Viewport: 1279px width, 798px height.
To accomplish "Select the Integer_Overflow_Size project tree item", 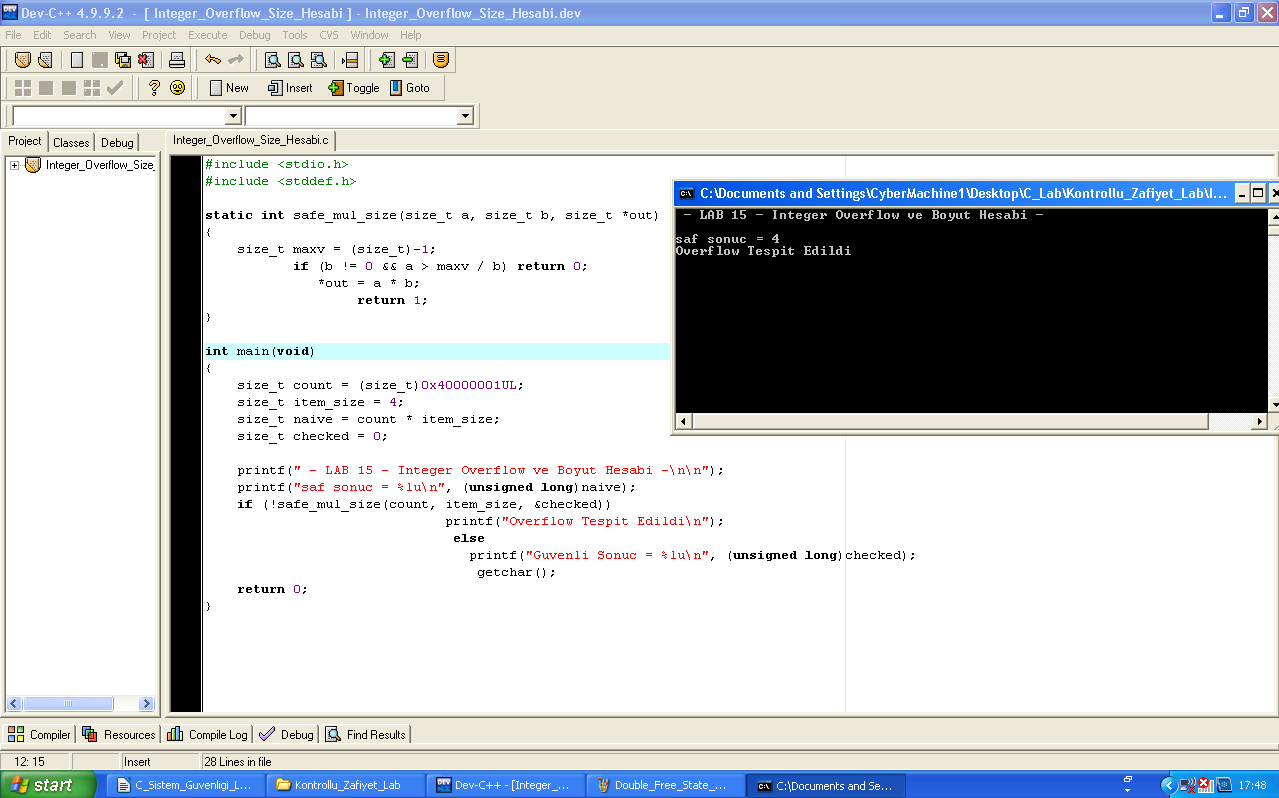I will (99, 165).
